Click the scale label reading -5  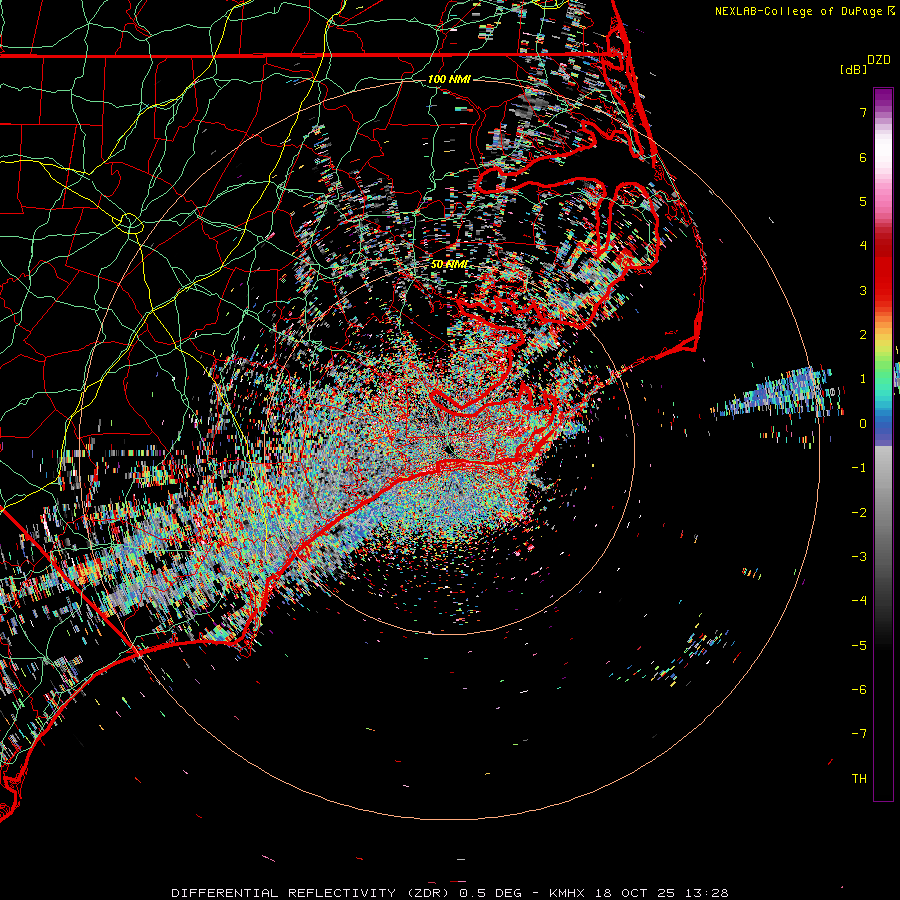pyautogui.click(x=859, y=645)
